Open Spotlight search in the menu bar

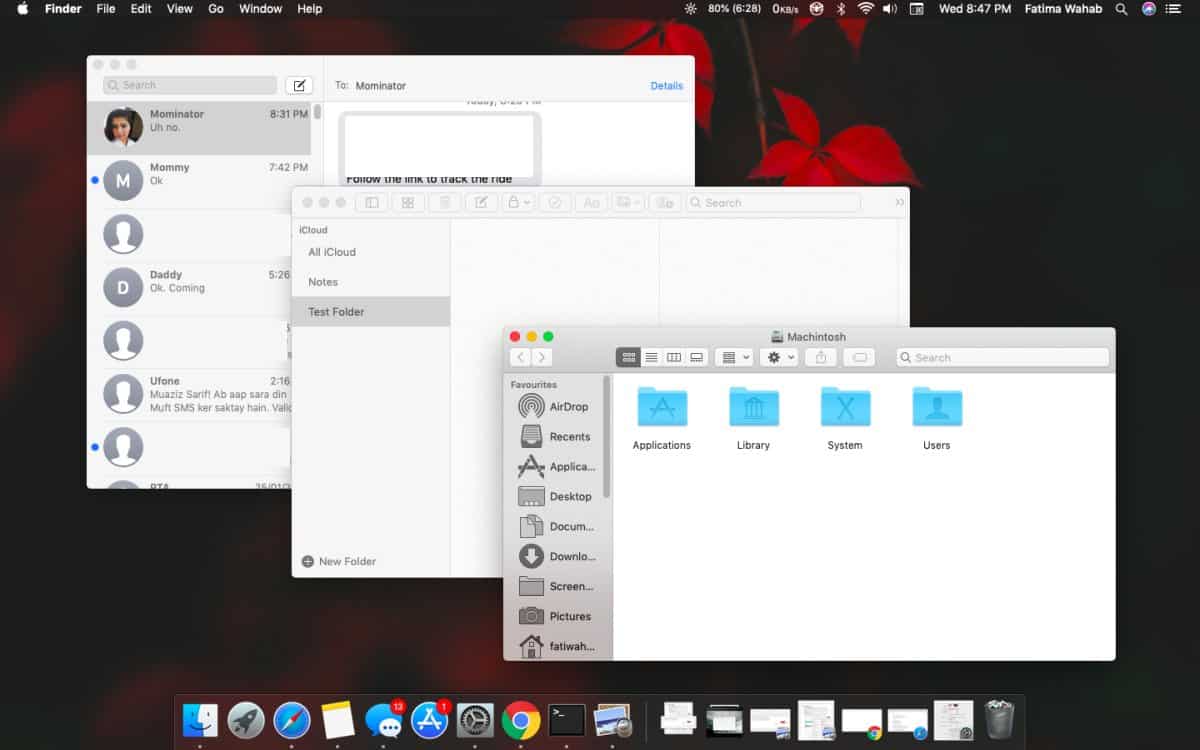point(1121,9)
